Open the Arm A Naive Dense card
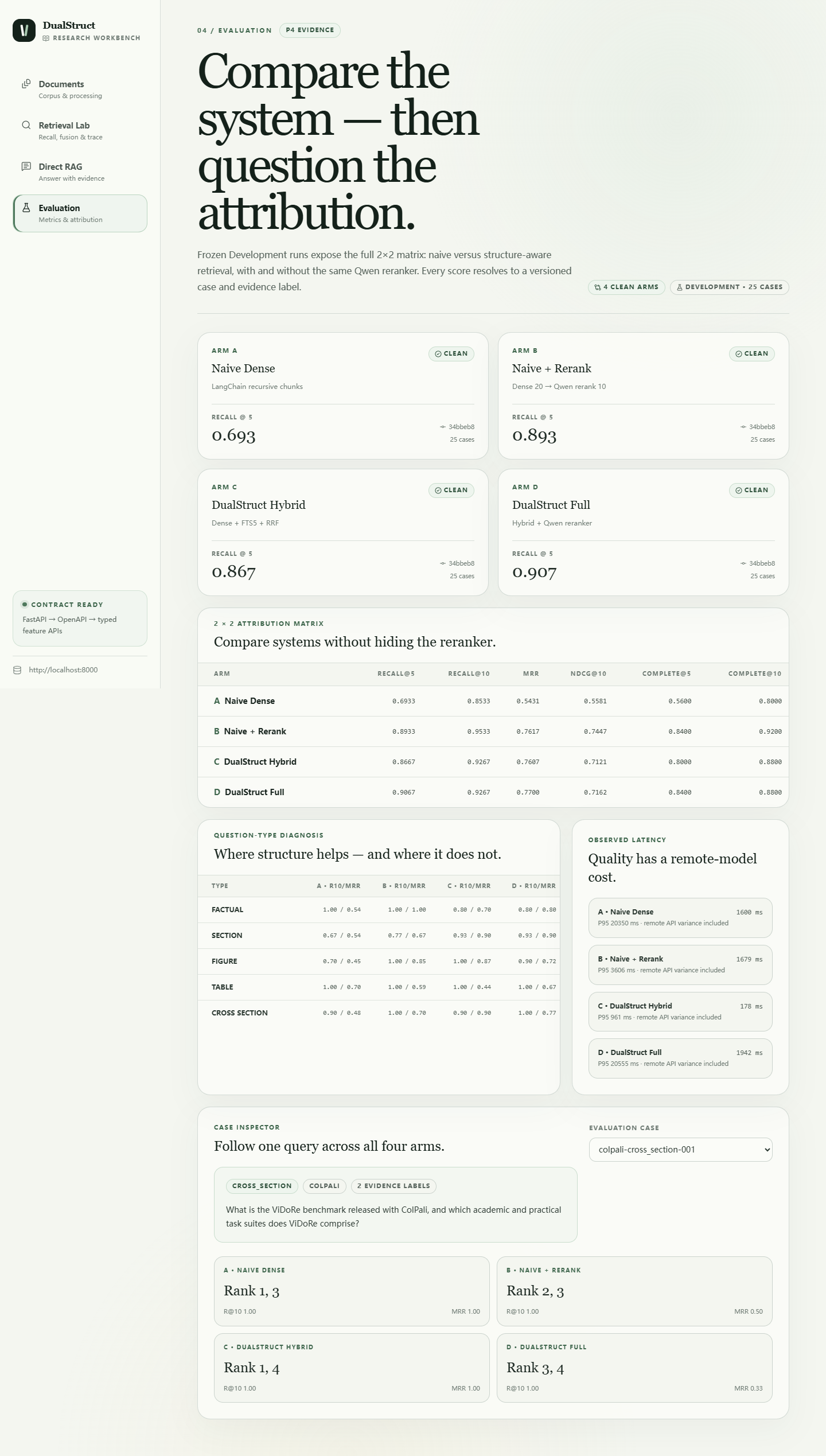The image size is (826, 1456). click(342, 396)
